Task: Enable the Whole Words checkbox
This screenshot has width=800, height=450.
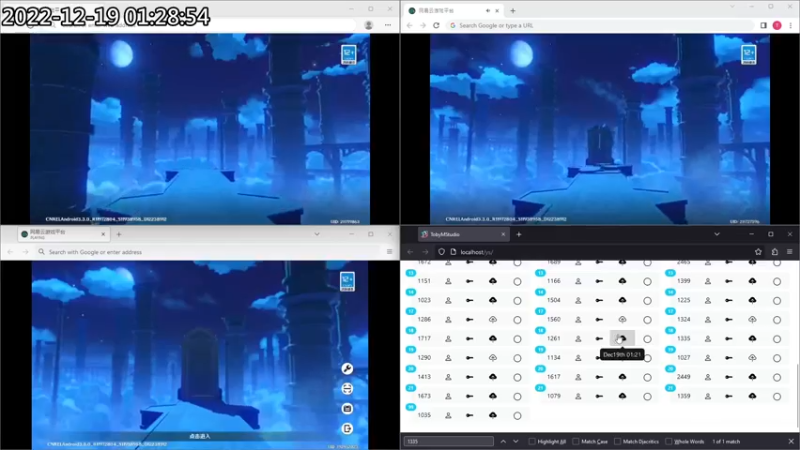Action: [669, 441]
